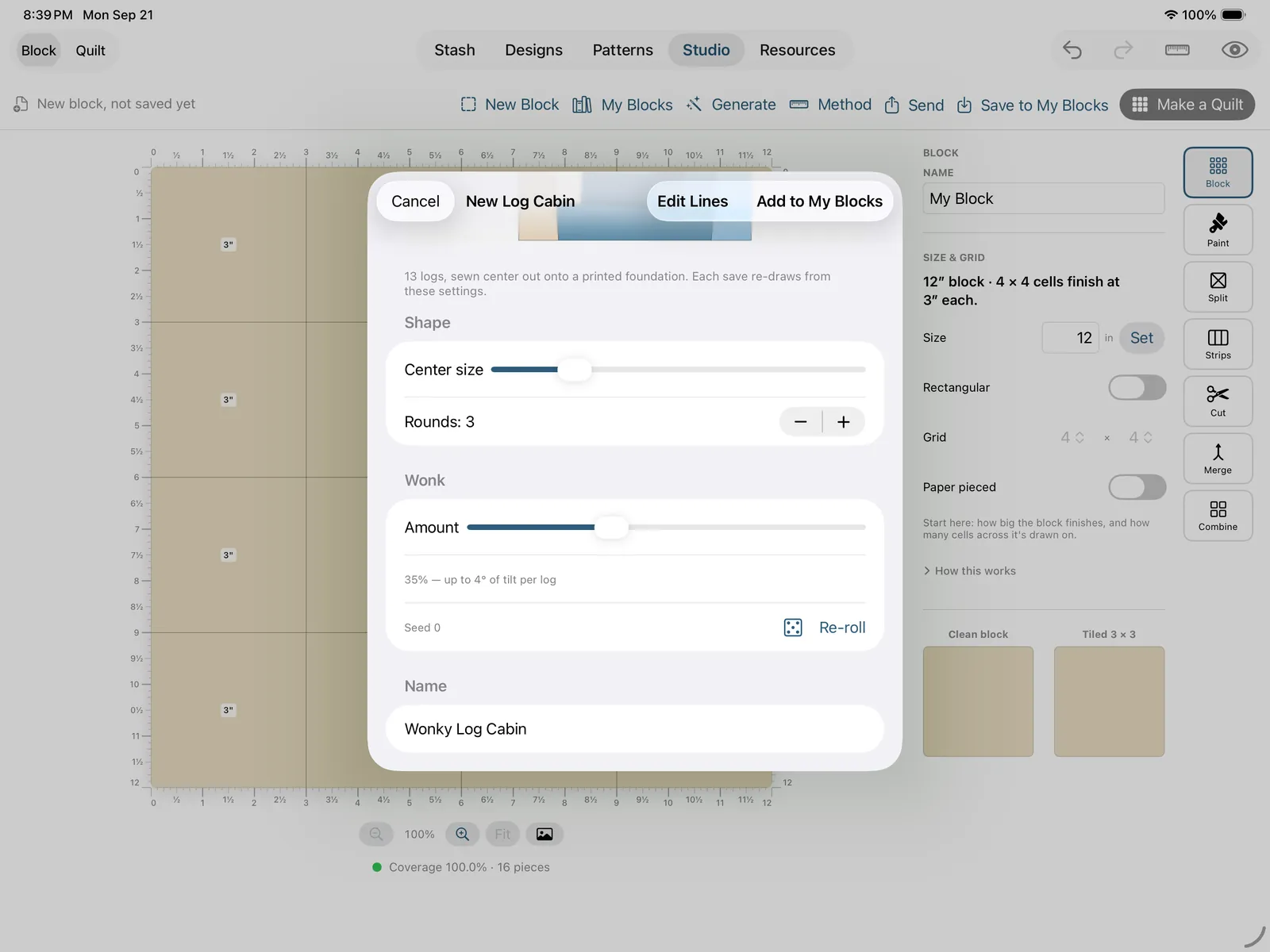Click the zoom out magnifier

[x=376, y=834]
